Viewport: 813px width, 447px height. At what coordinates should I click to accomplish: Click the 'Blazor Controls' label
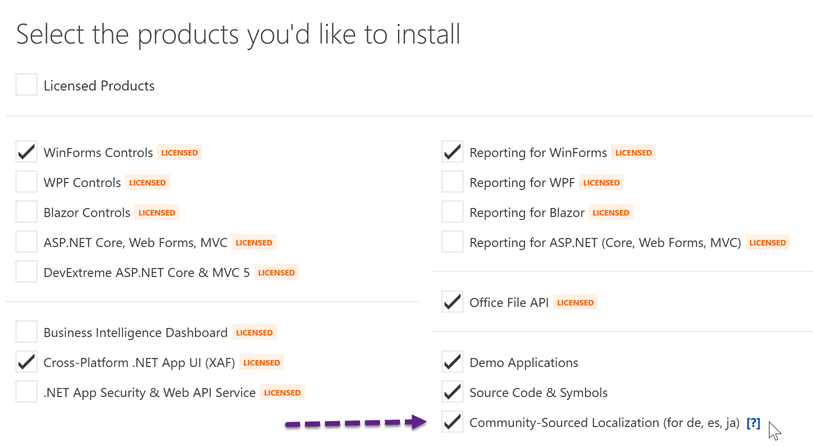click(x=87, y=213)
